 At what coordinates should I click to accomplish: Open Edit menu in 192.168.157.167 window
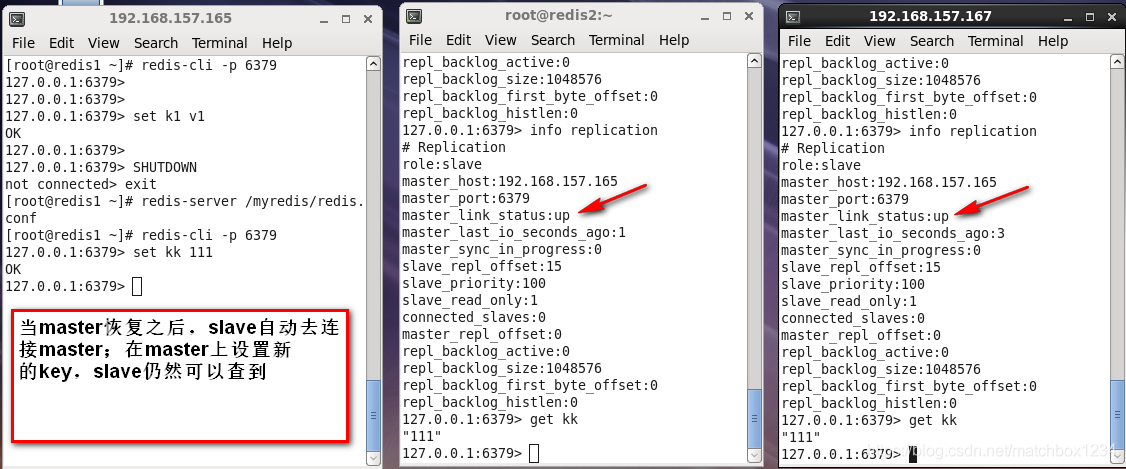point(837,41)
